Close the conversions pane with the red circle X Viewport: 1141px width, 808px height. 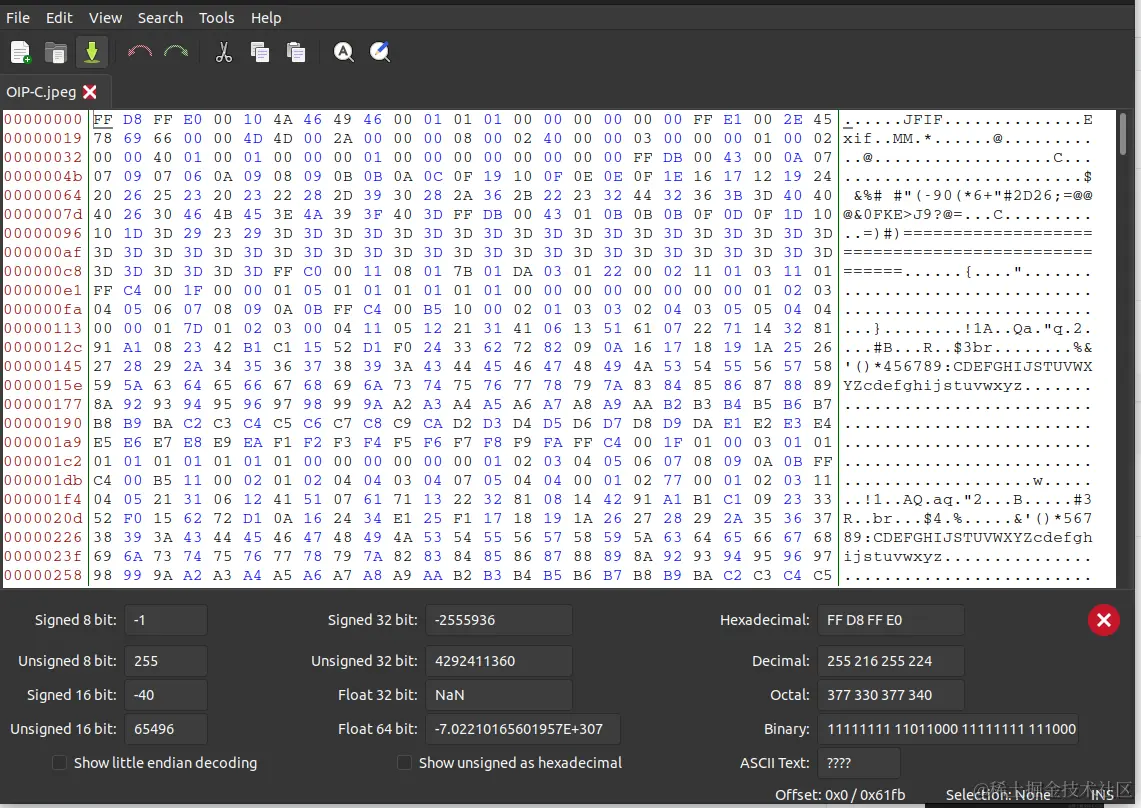coord(1103,620)
